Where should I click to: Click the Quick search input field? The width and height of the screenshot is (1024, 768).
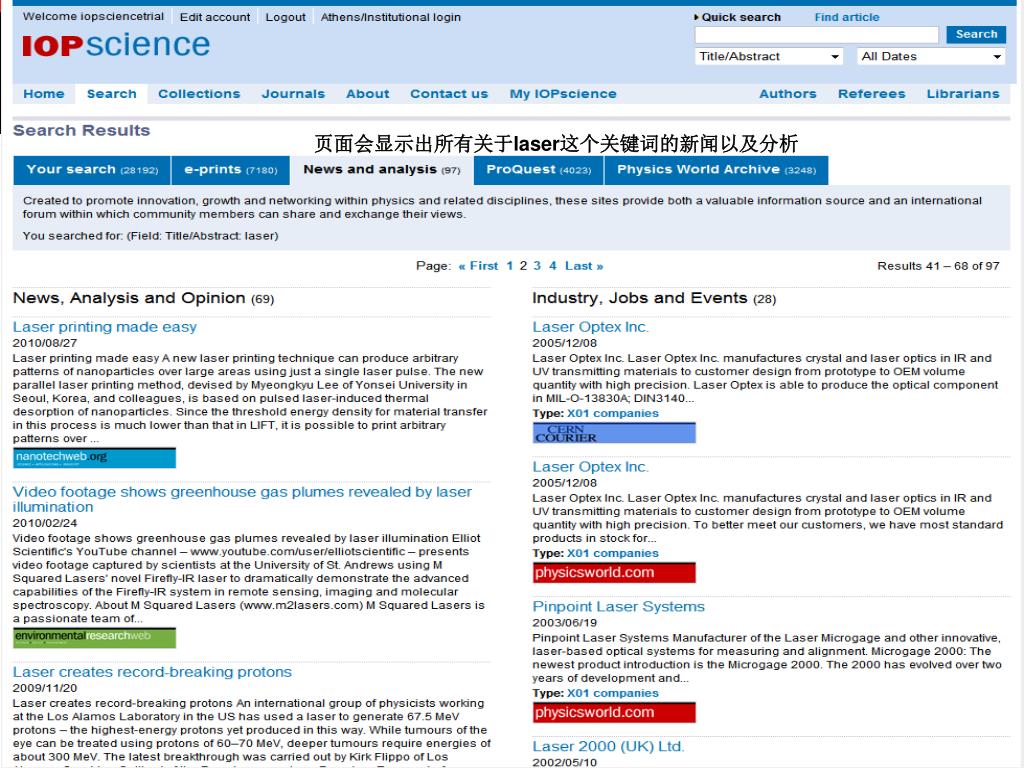(x=816, y=35)
